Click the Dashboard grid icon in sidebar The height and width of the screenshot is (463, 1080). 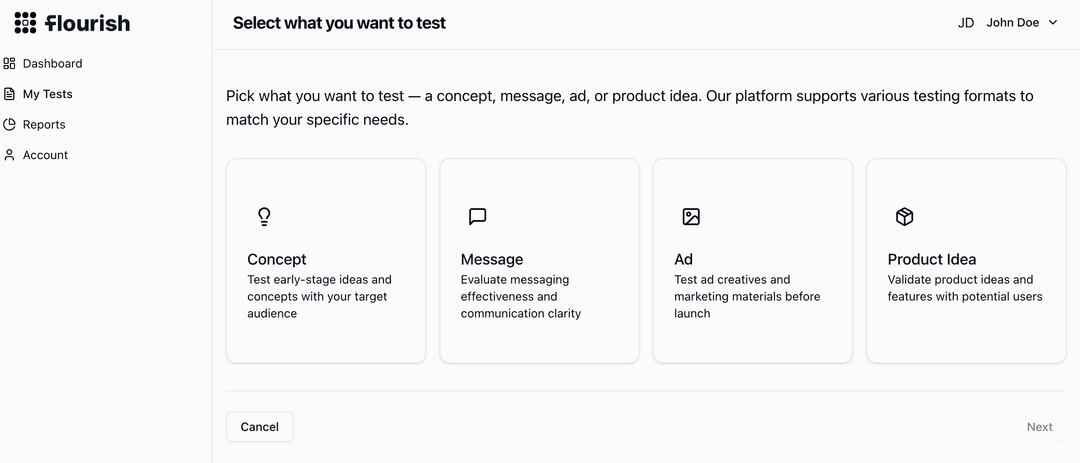10,63
